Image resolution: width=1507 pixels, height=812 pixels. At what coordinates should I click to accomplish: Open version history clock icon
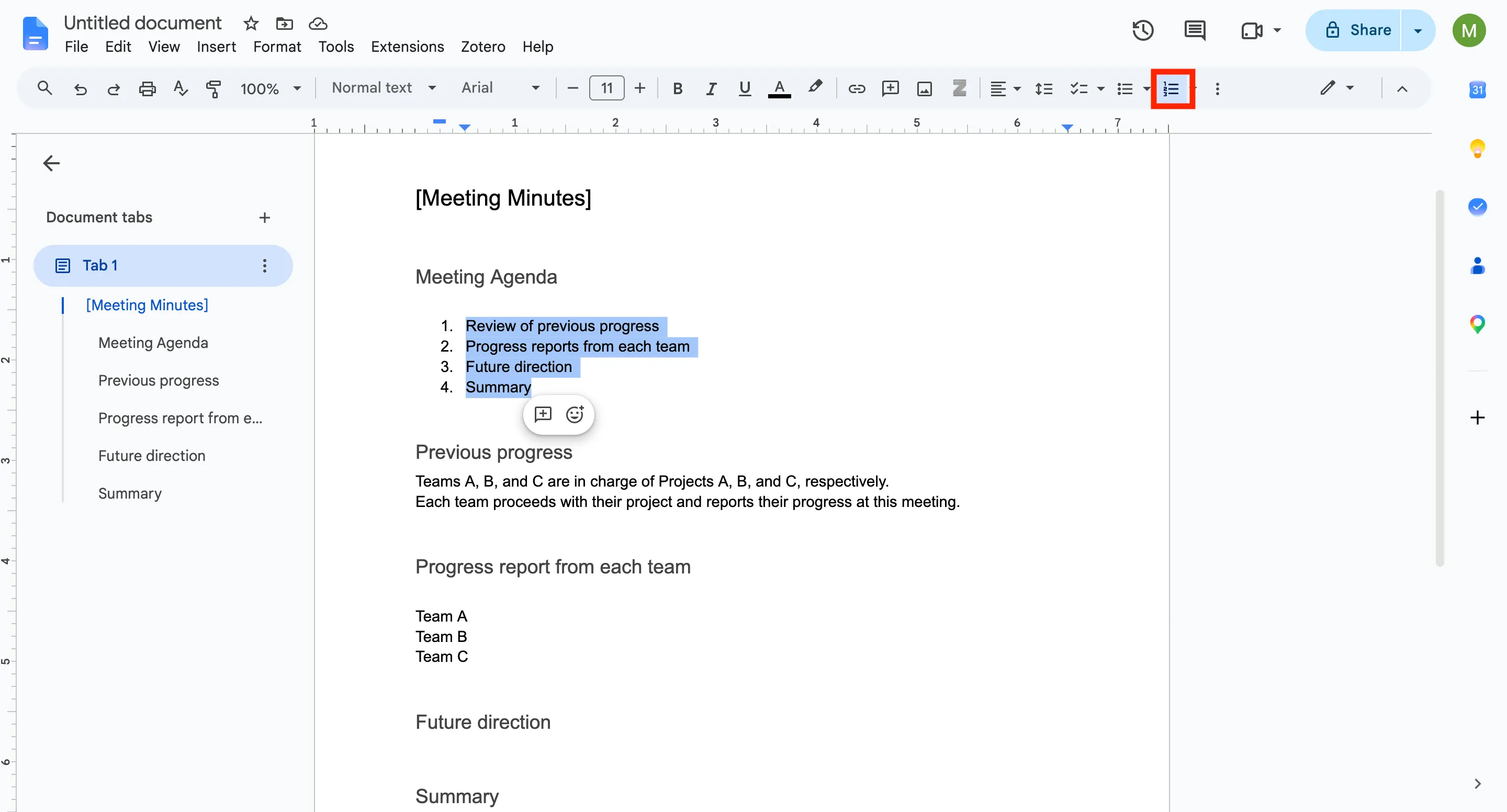(x=1142, y=30)
